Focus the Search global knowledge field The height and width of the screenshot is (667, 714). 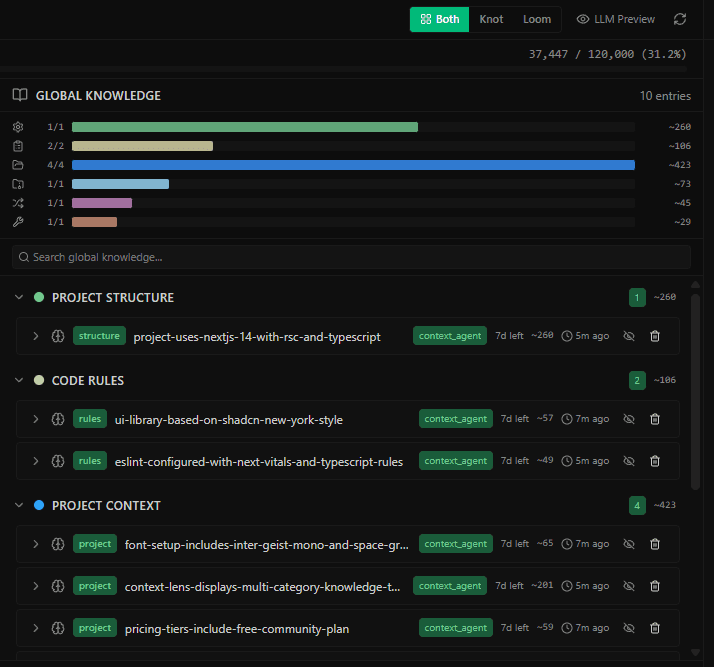pyautogui.click(x=352, y=257)
